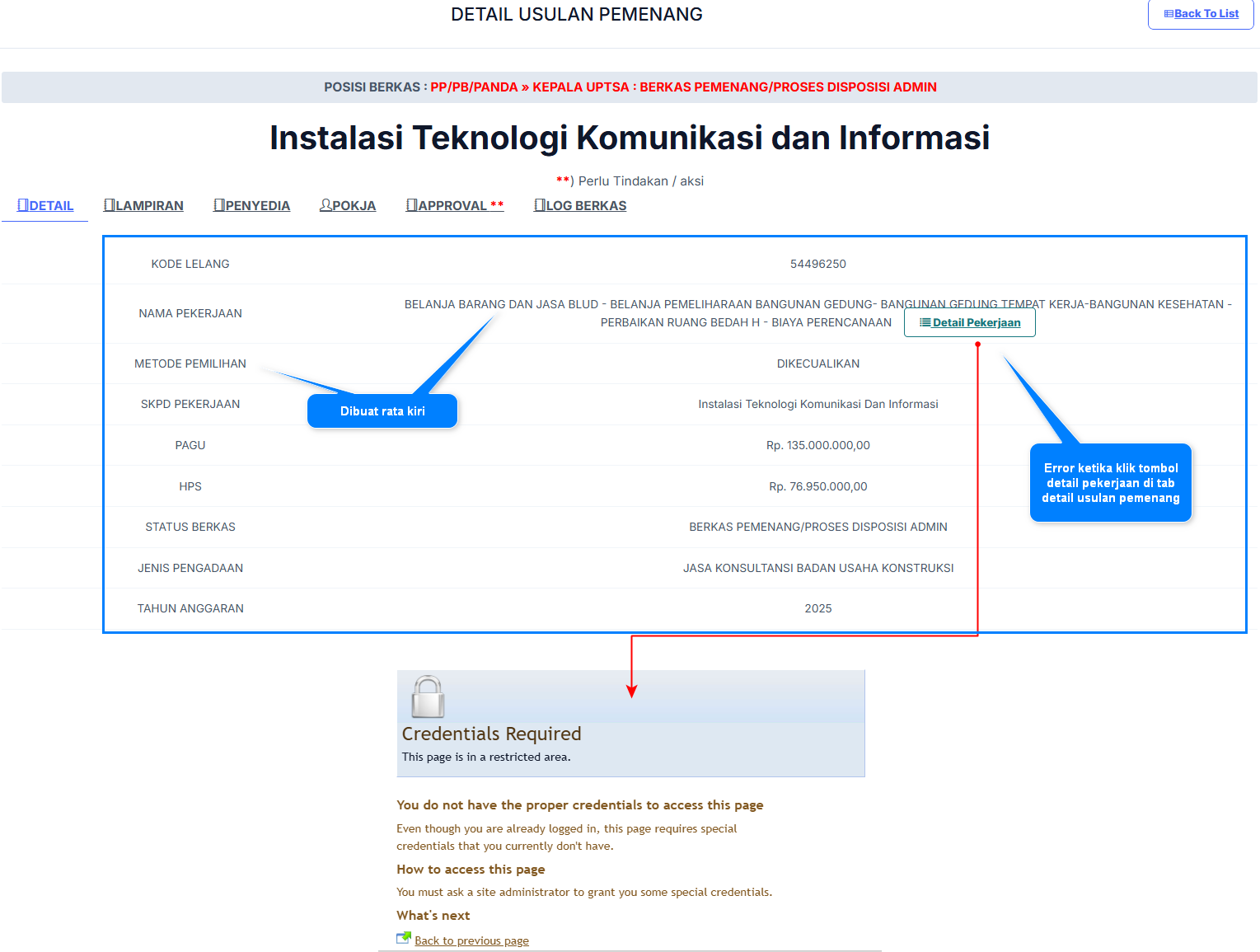
Task: Click the POSISI BERKAS status banner text
Action: click(630, 87)
